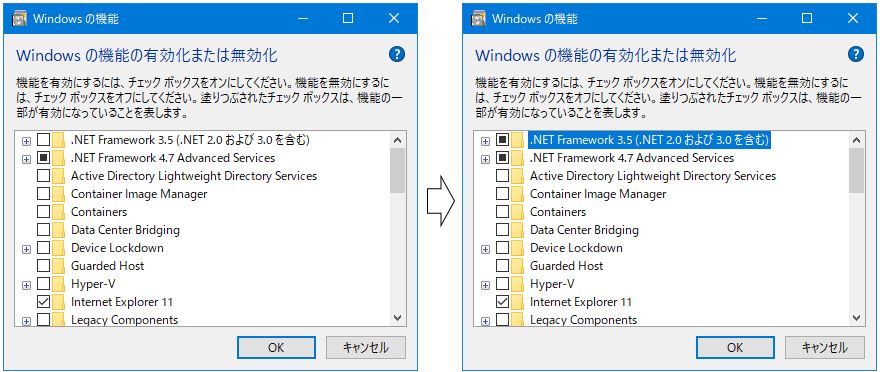The width and height of the screenshot is (880, 372).
Task: Check Legacy Components box in the left window
Action: (x=43, y=320)
